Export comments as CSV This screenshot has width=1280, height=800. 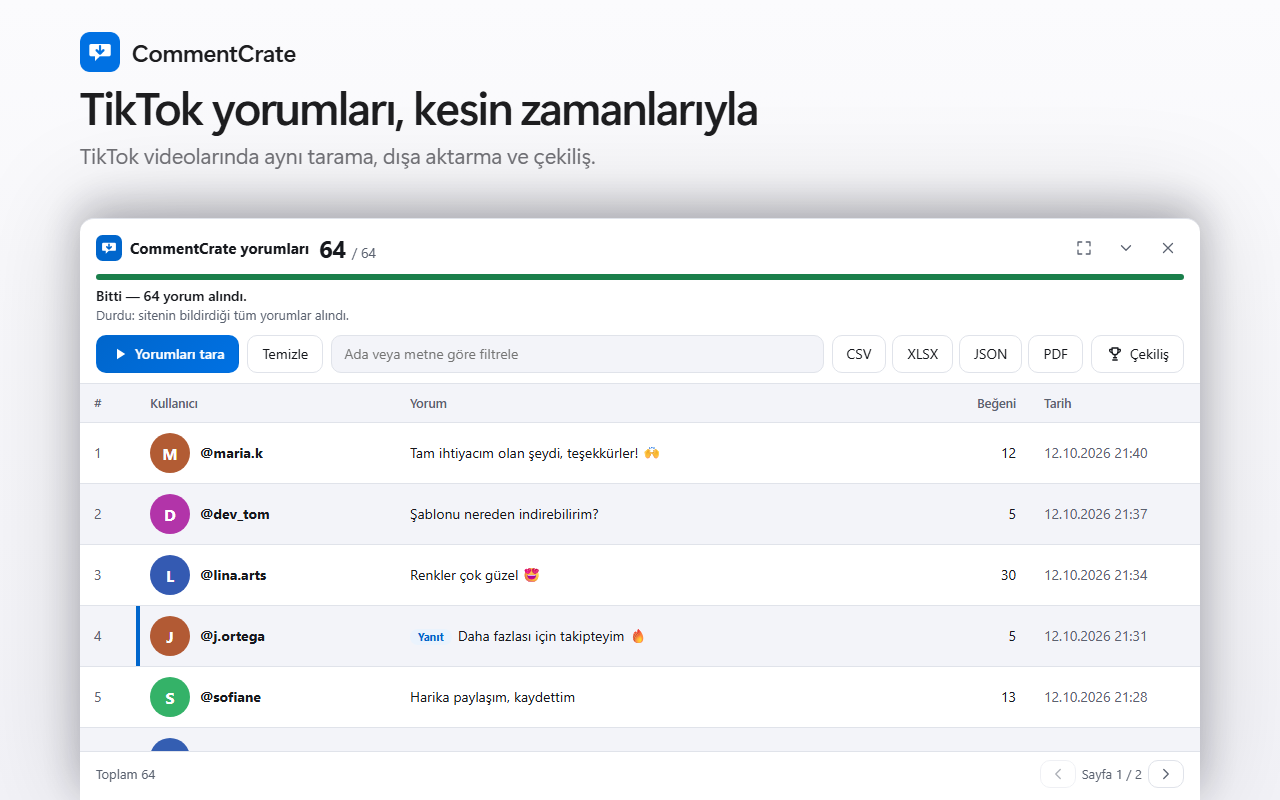point(859,354)
